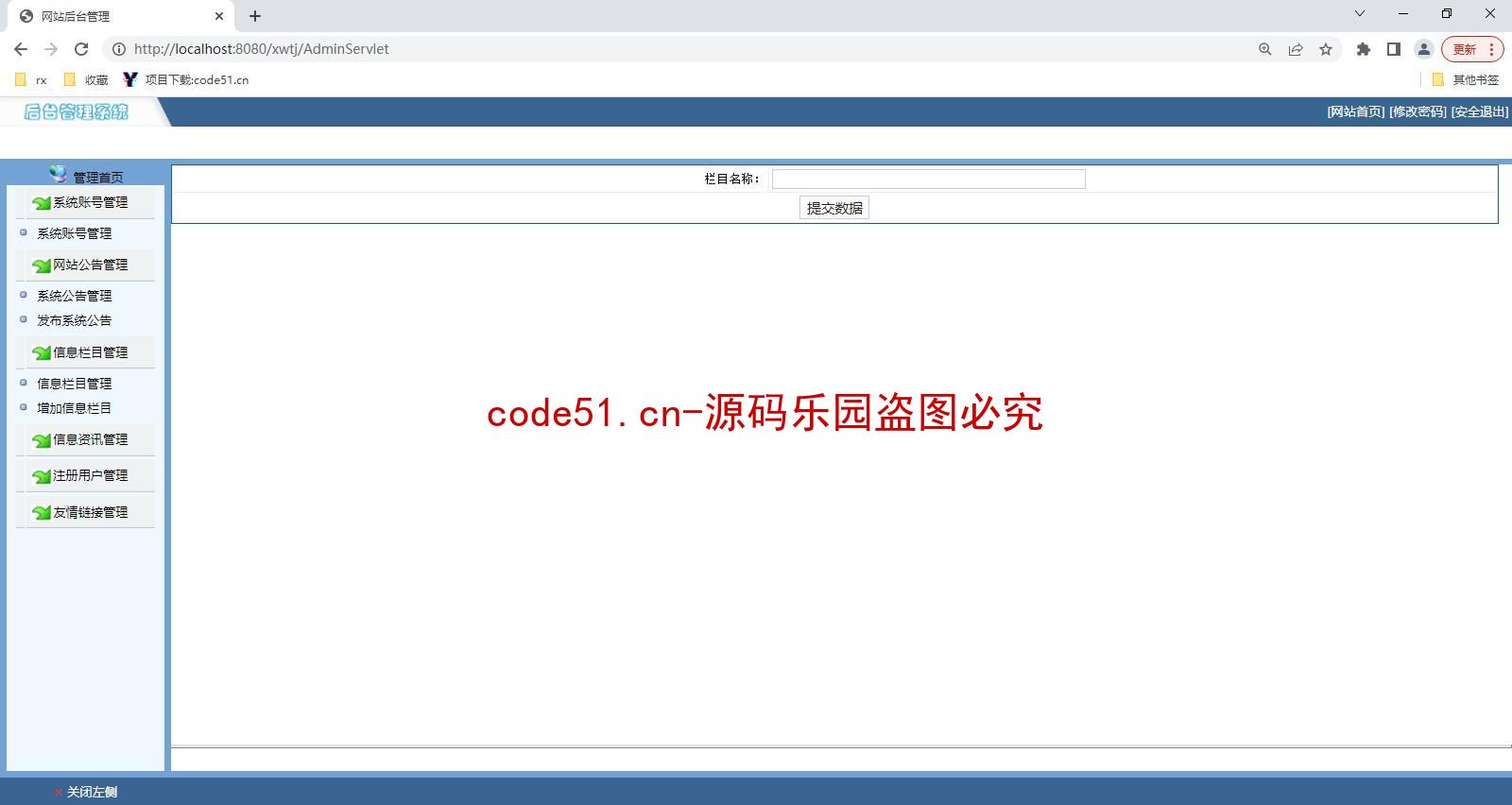Viewport: 1512px width, 805px height.
Task: Reload the current page
Action: [81, 49]
